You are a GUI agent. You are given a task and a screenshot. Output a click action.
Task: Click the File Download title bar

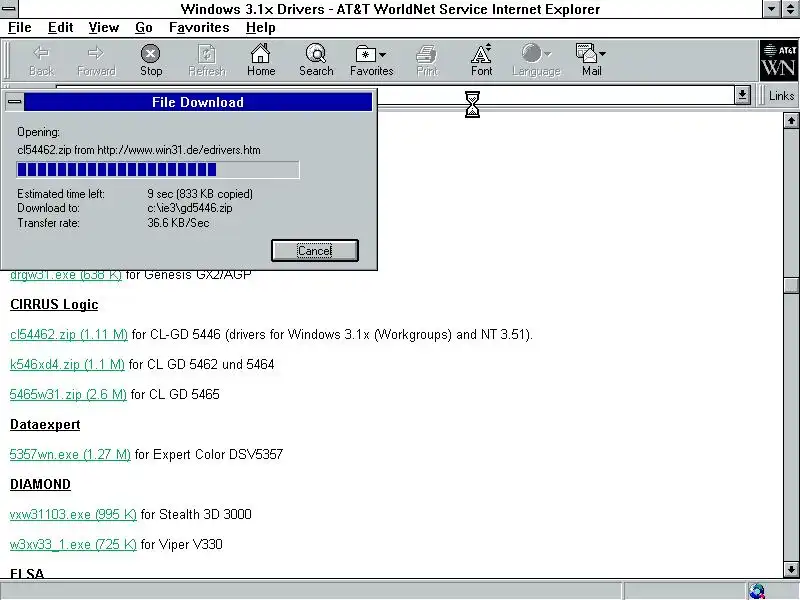pos(198,102)
